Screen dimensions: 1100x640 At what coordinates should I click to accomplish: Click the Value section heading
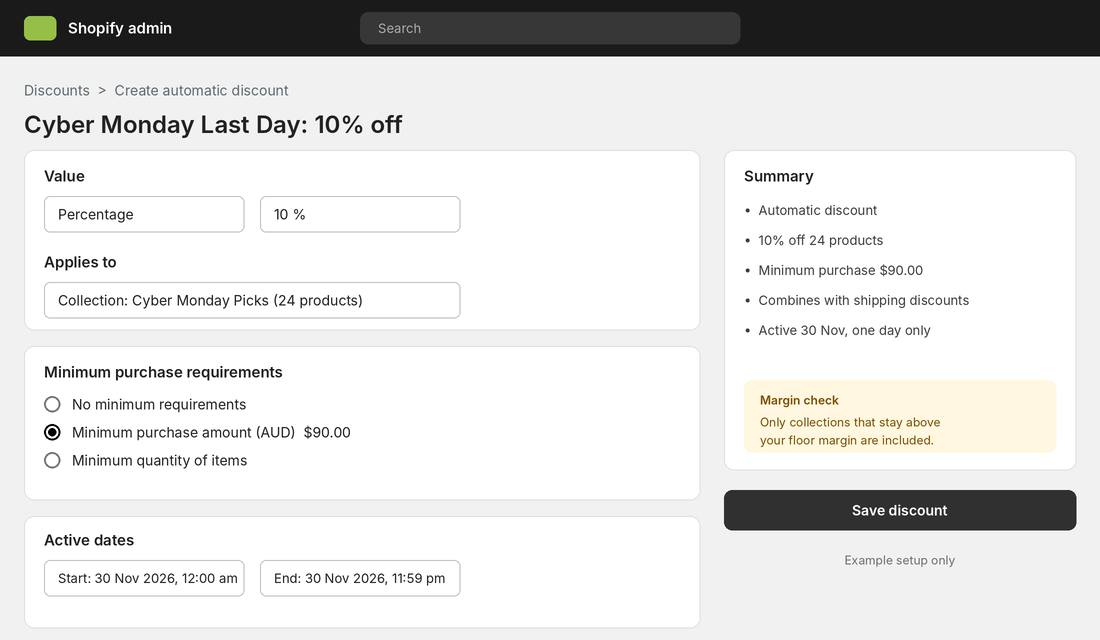click(x=65, y=176)
